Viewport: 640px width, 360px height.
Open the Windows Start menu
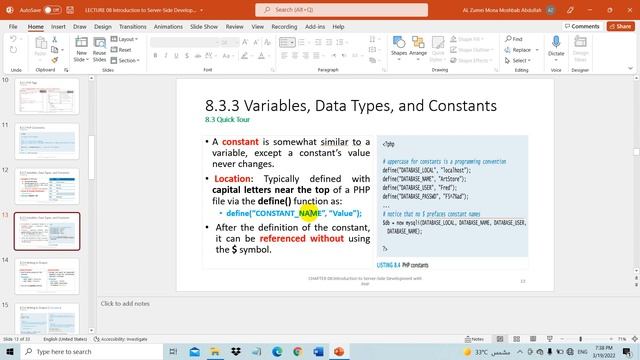tap(10, 351)
